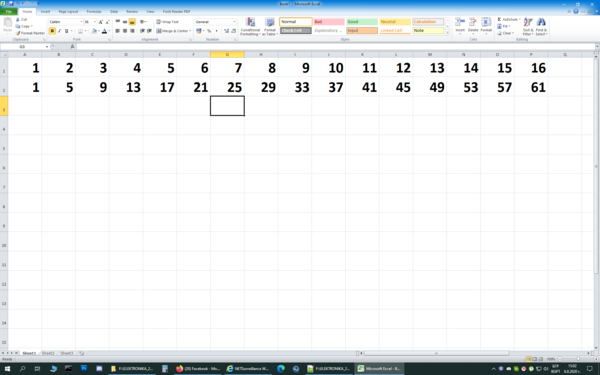The image size is (600, 375).
Task: Open the Font Color dropdown arrow
Action: (x=109, y=31)
